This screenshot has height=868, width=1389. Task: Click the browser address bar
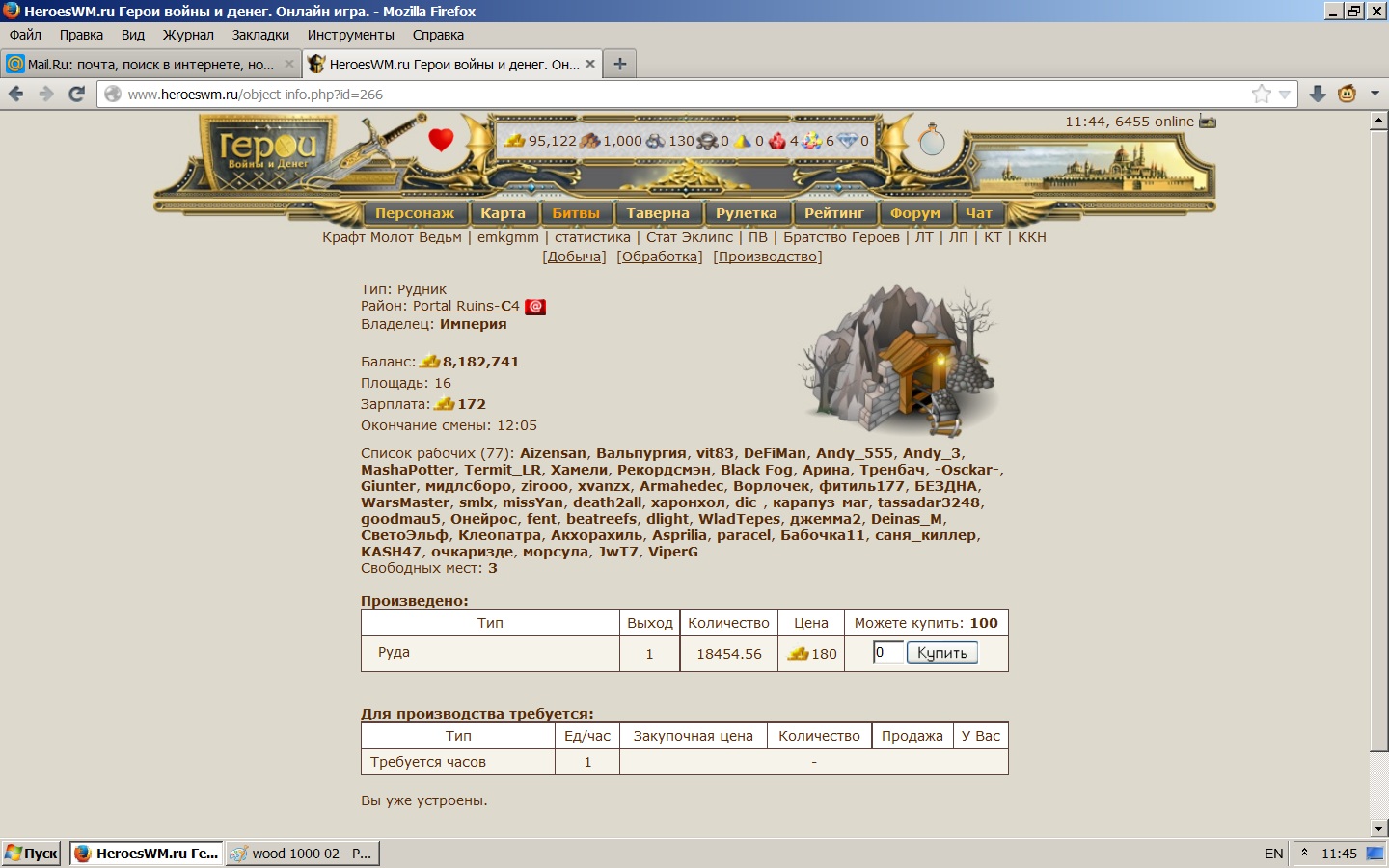coord(675,95)
